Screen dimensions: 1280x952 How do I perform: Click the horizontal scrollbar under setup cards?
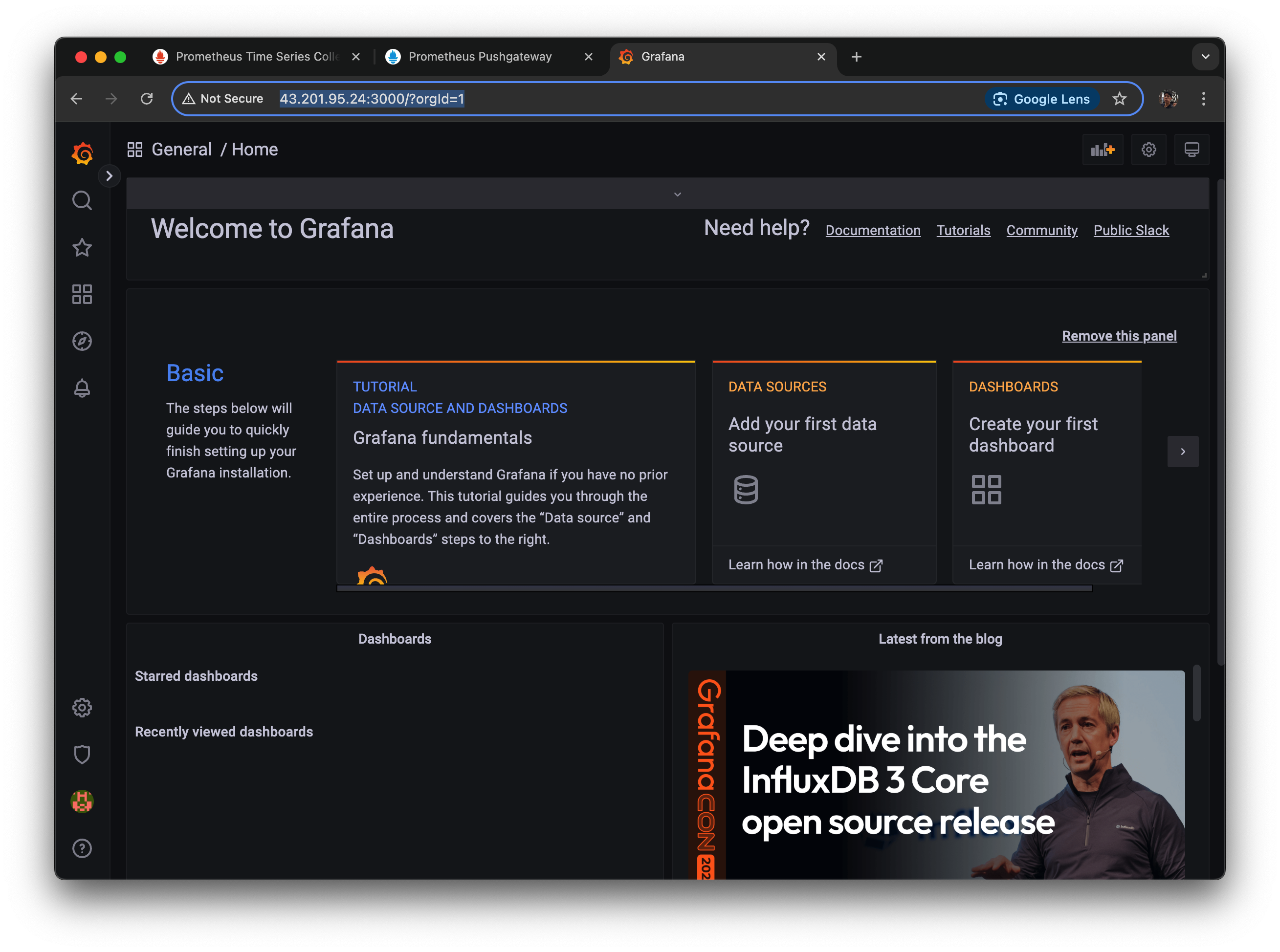[714, 588]
